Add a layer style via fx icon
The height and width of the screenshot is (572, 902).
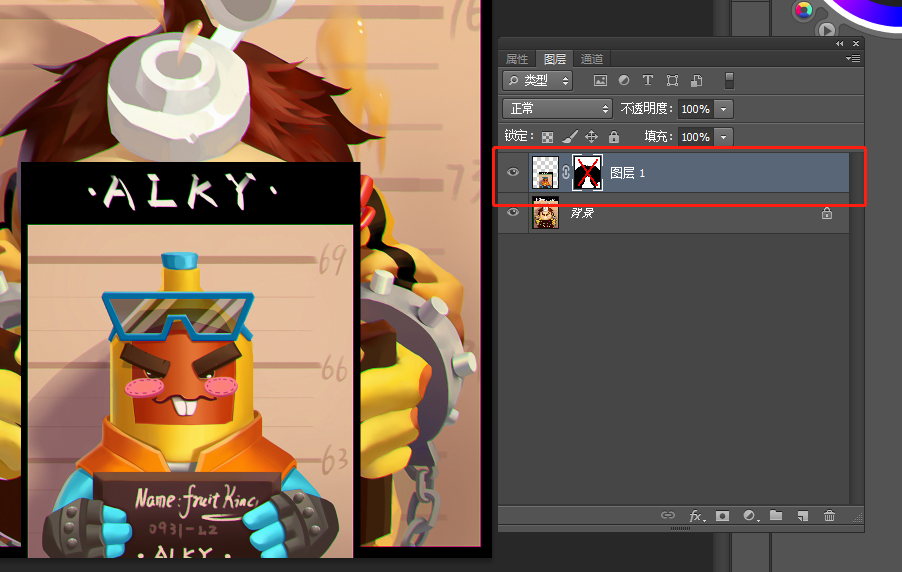pos(696,516)
